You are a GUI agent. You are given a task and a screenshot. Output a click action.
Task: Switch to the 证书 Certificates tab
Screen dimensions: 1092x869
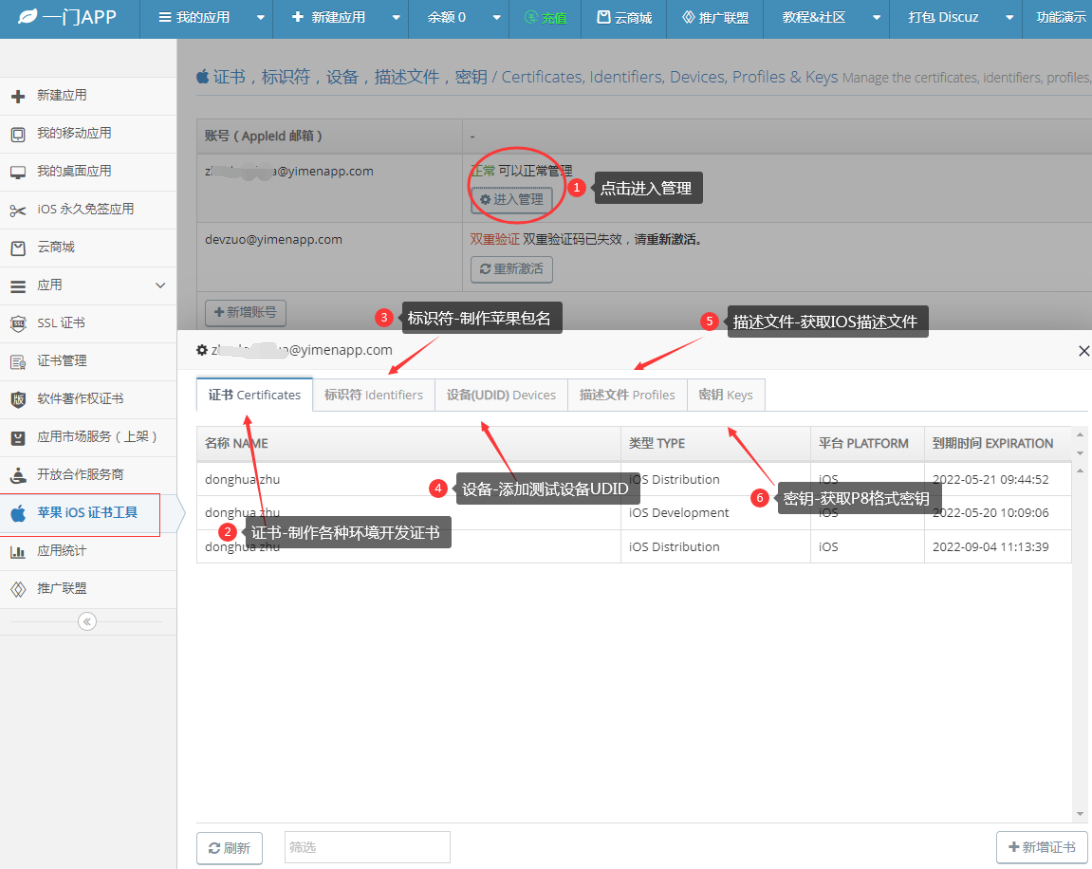pyautogui.click(x=255, y=395)
